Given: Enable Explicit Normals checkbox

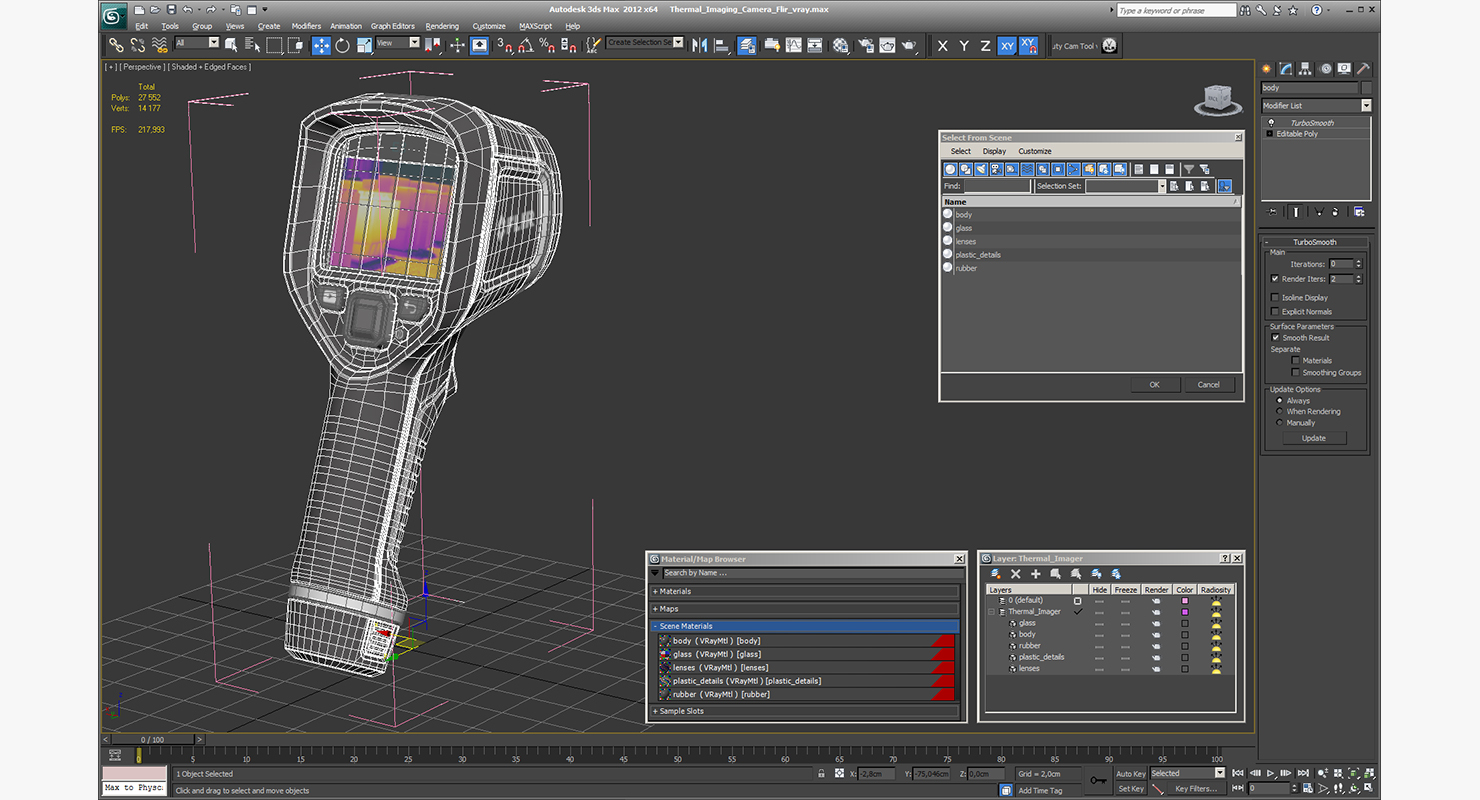Looking at the screenshot, I should pos(1275,311).
